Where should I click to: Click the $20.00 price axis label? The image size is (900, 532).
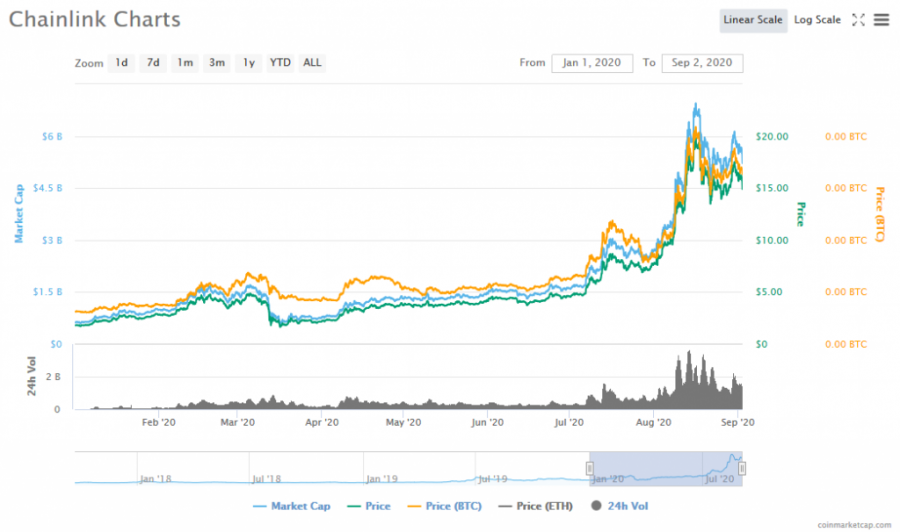click(772, 137)
